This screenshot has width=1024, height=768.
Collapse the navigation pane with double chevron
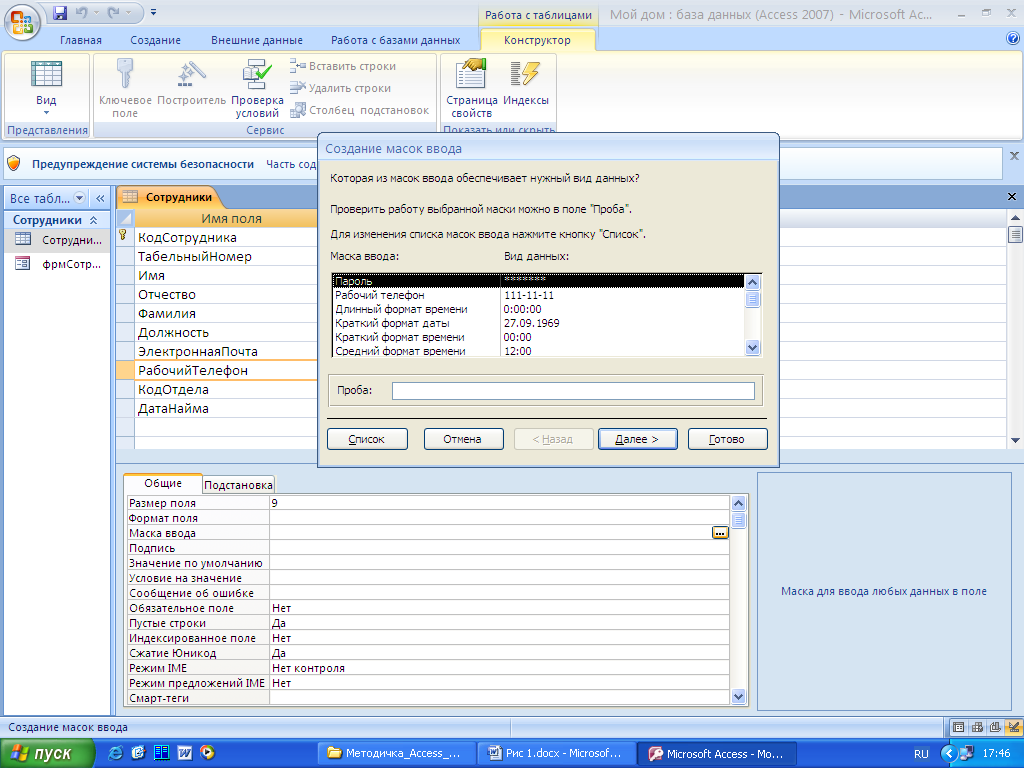pyautogui.click(x=100, y=198)
